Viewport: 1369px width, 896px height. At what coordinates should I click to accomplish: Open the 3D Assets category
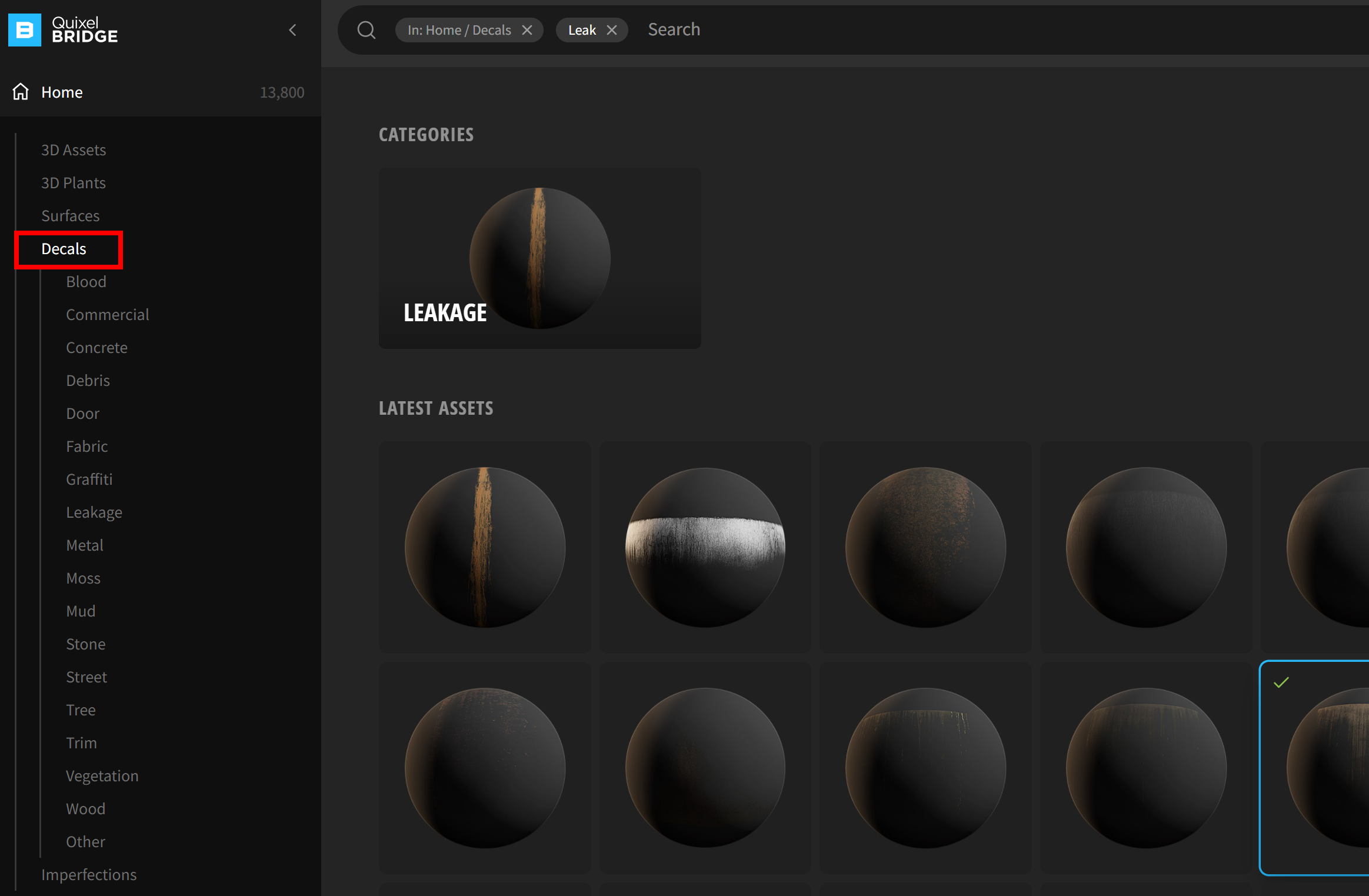[x=74, y=150]
